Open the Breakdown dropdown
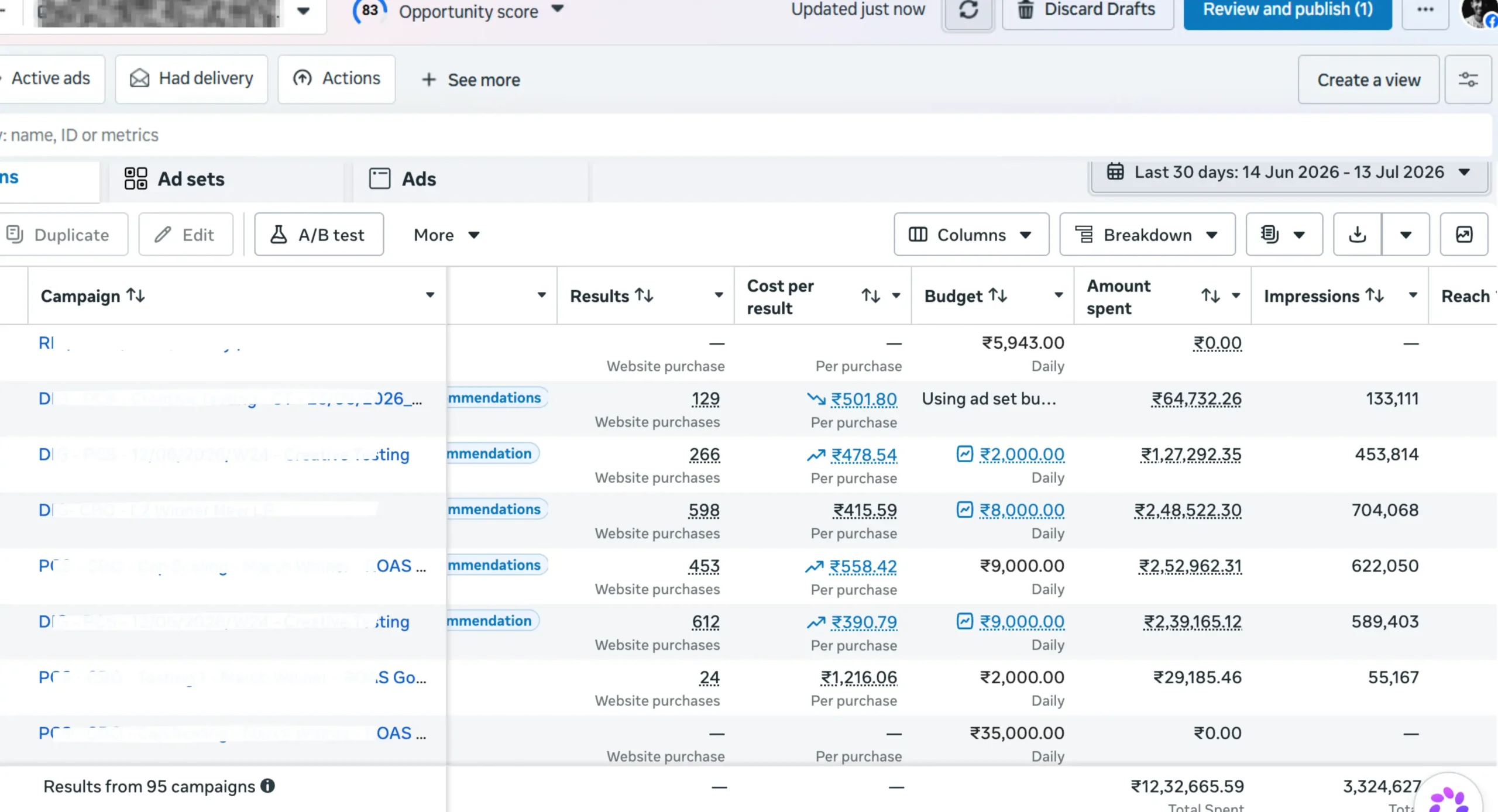The image size is (1498, 812). [x=1147, y=235]
